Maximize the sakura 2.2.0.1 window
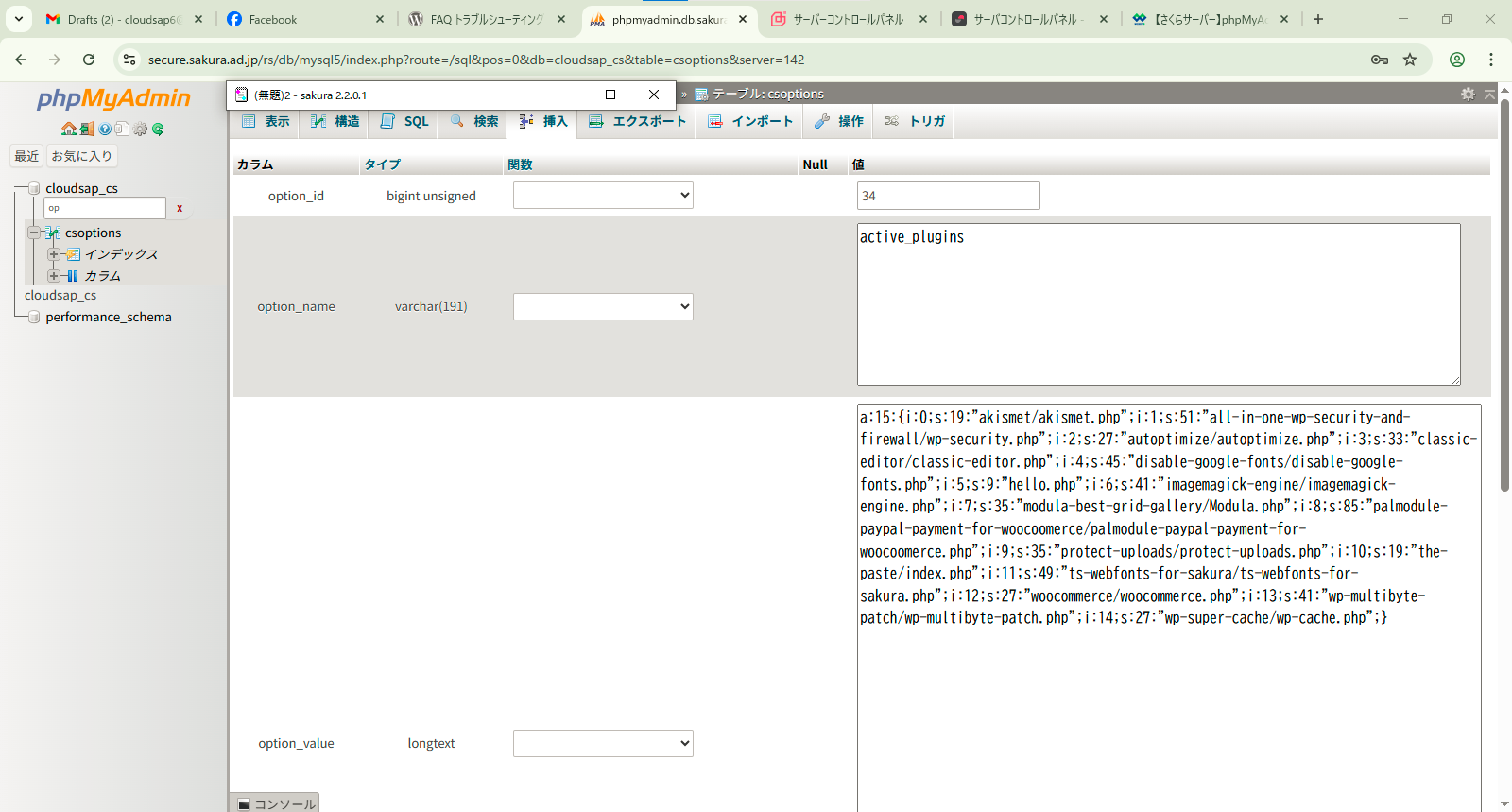Screen dimensions: 1512x812 point(610,95)
